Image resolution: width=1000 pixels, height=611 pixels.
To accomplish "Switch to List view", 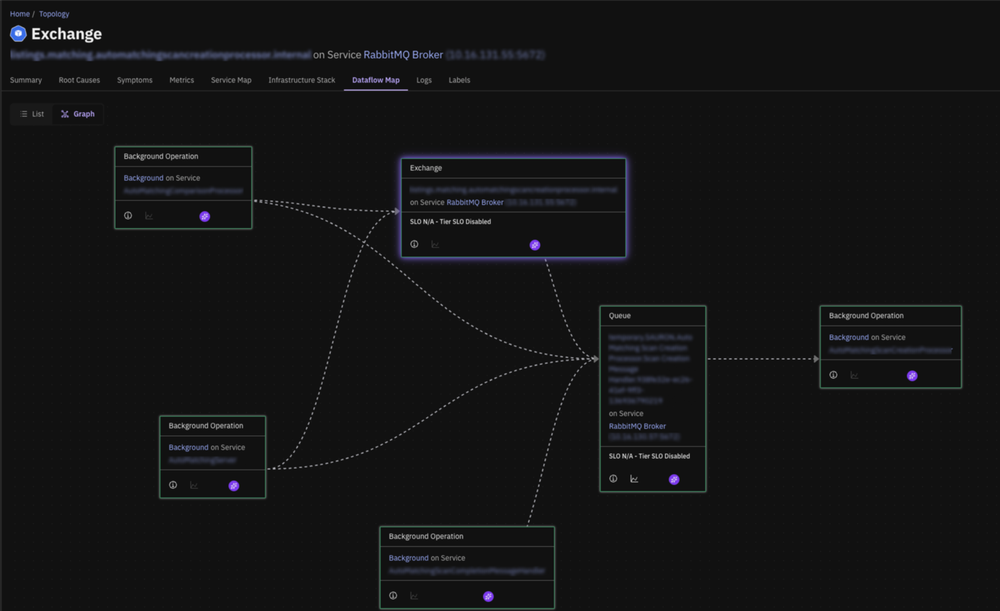I will pos(32,114).
